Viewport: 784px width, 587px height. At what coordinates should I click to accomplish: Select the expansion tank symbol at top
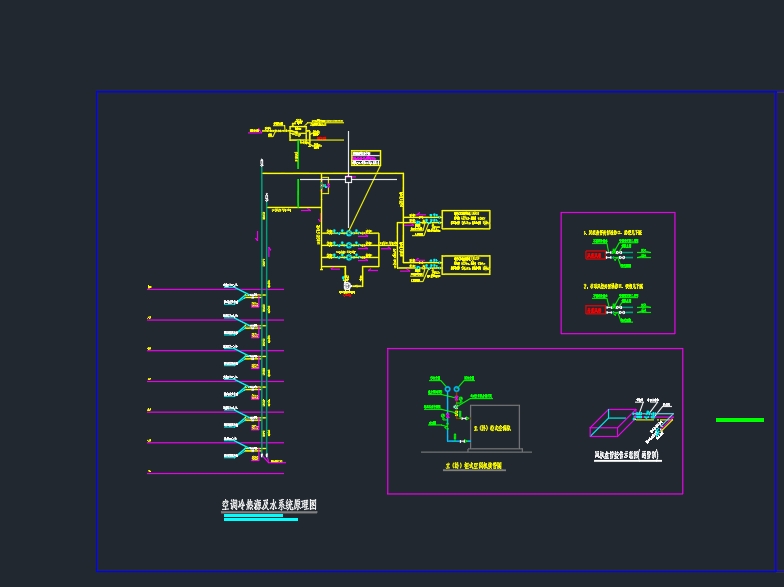[298, 132]
